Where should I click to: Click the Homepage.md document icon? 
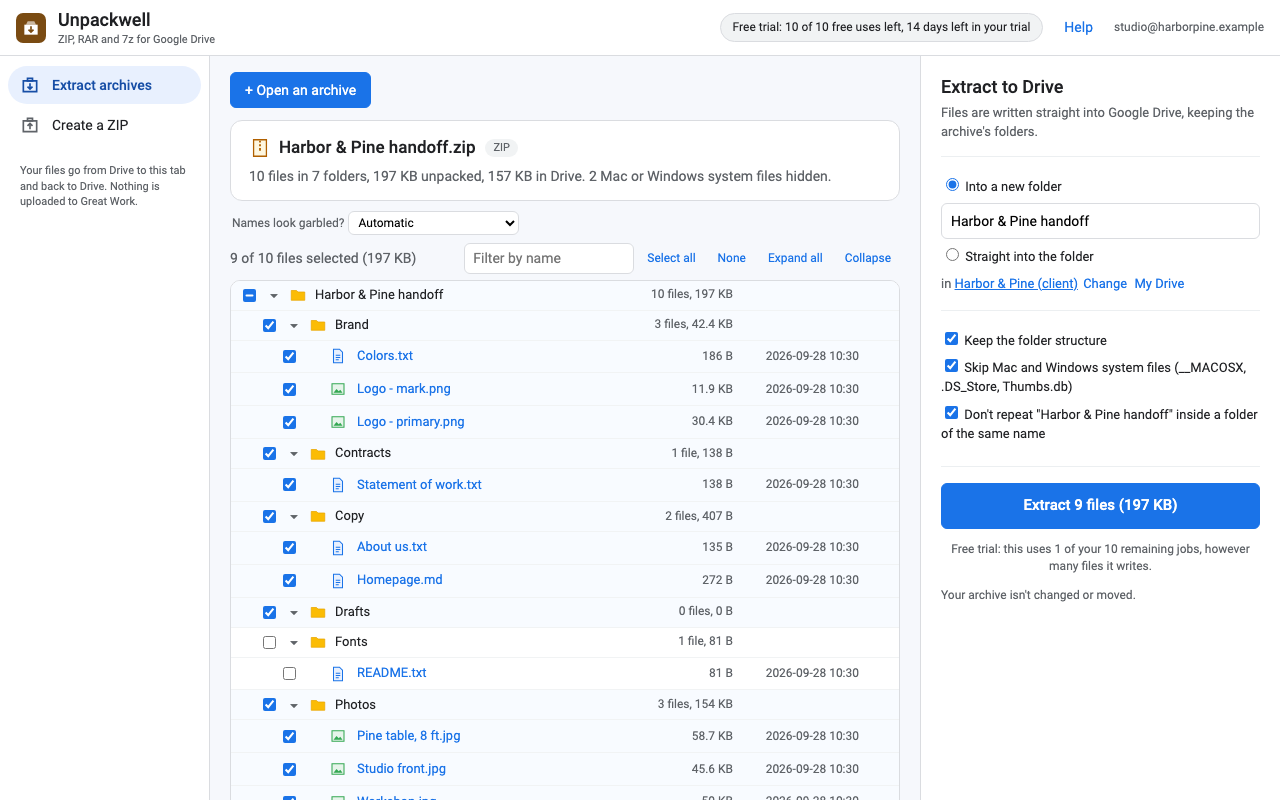(338, 580)
